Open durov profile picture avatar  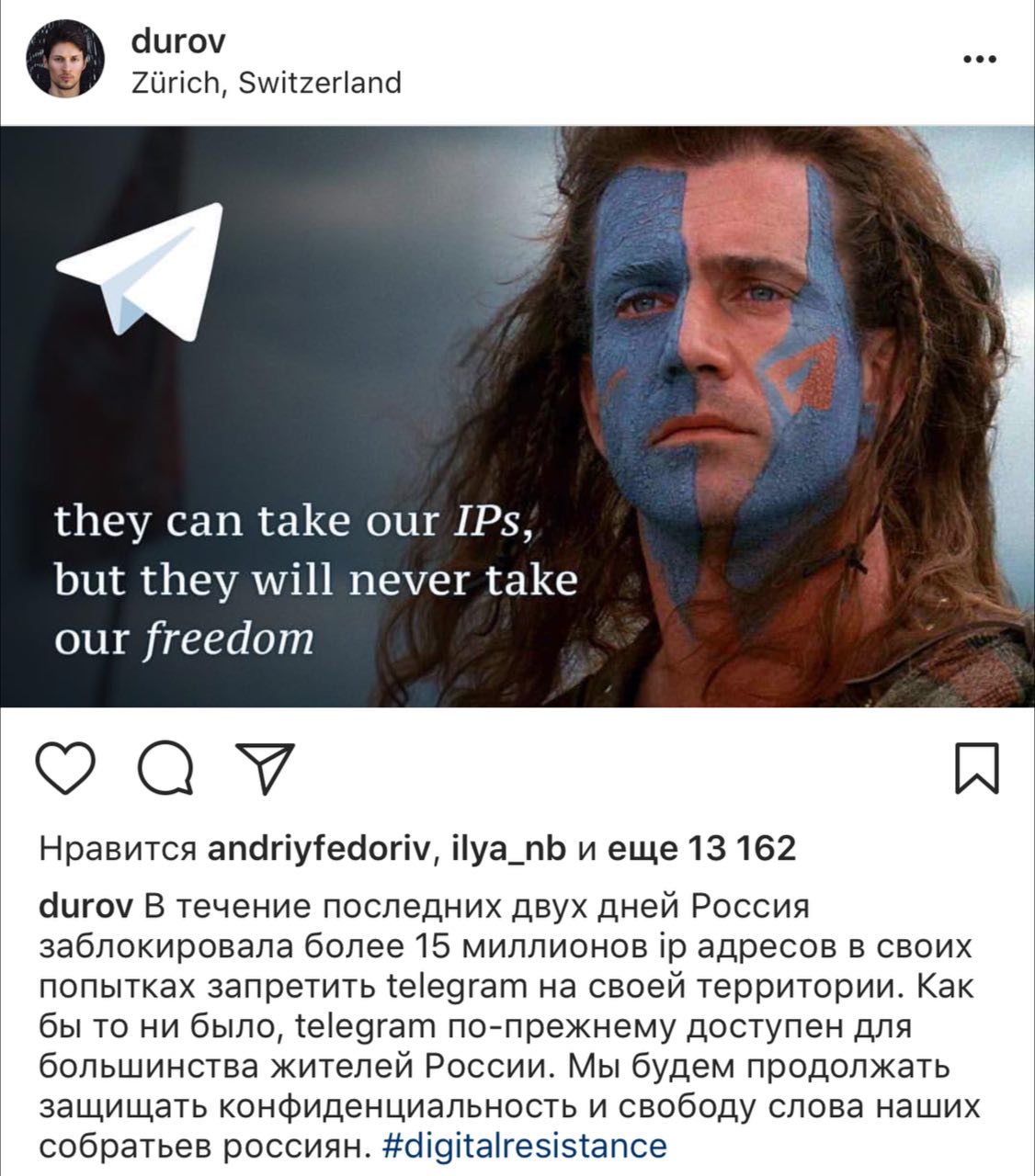point(65,60)
